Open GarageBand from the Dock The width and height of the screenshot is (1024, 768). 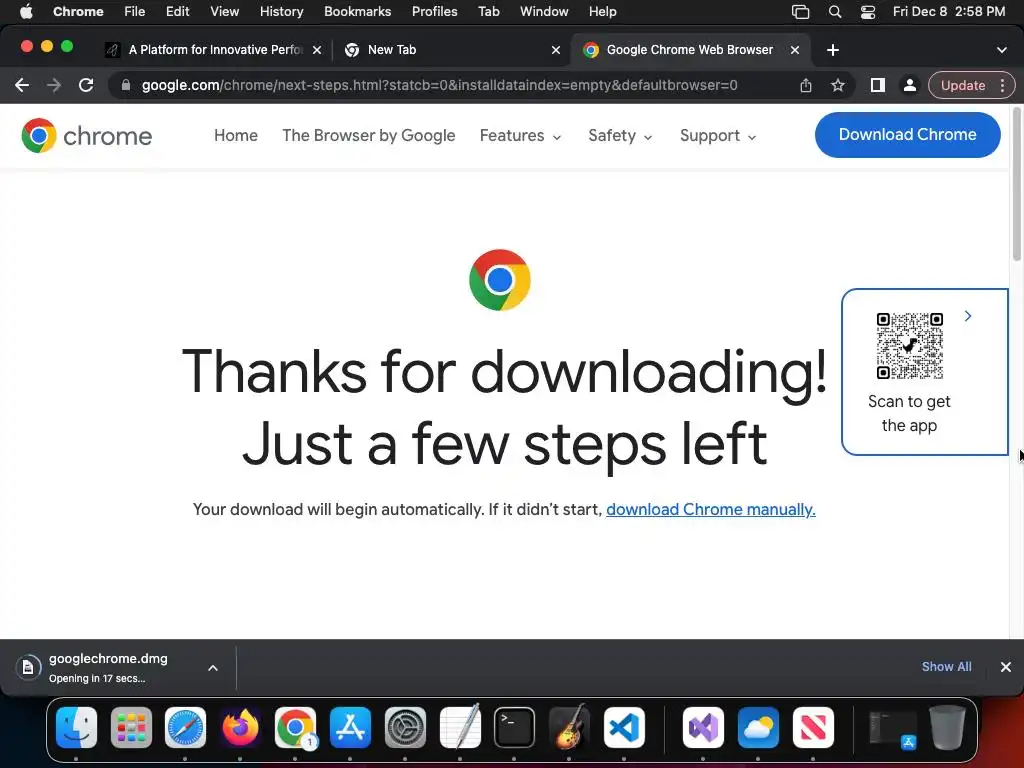tap(569, 727)
